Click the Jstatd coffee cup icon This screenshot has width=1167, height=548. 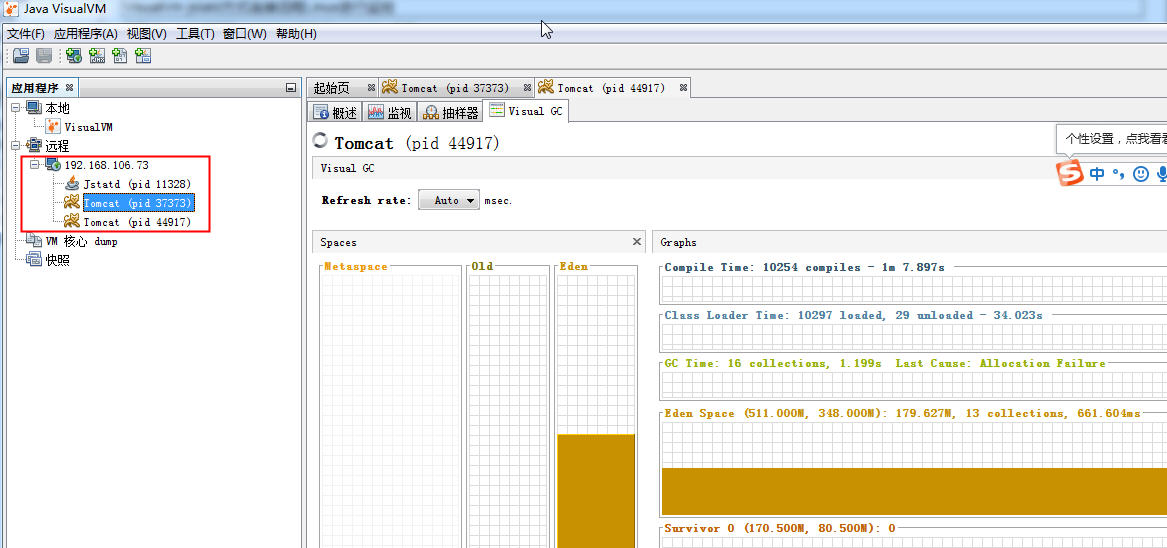coord(72,183)
